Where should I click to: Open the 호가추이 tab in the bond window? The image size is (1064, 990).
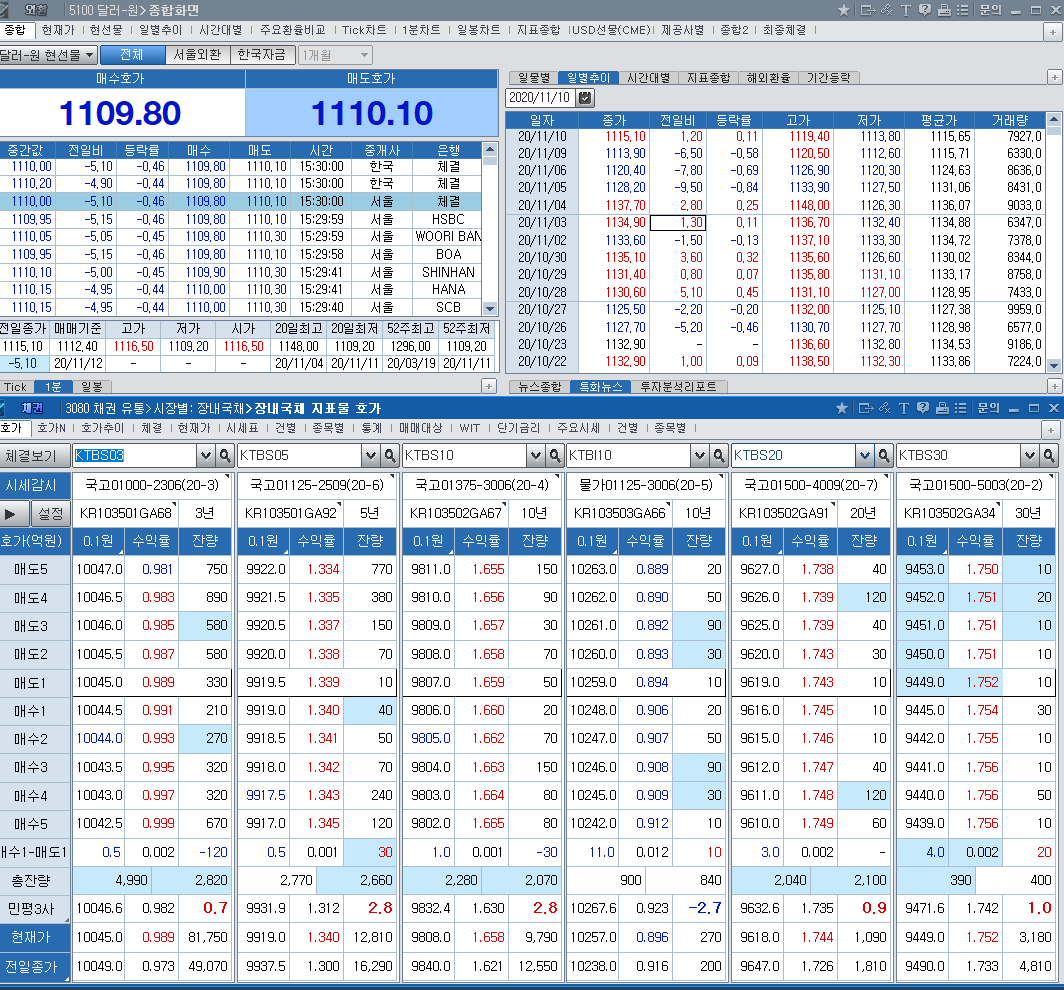[102, 428]
